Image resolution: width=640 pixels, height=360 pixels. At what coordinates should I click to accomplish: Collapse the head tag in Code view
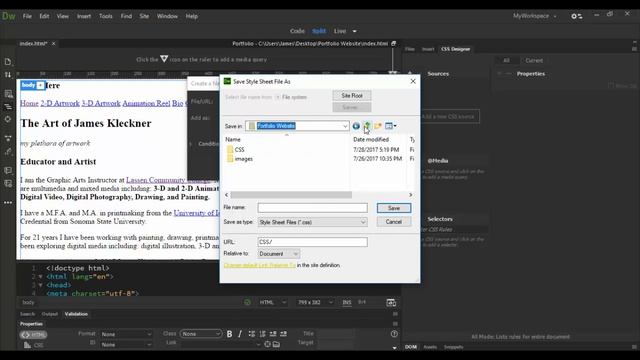(x=40, y=285)
